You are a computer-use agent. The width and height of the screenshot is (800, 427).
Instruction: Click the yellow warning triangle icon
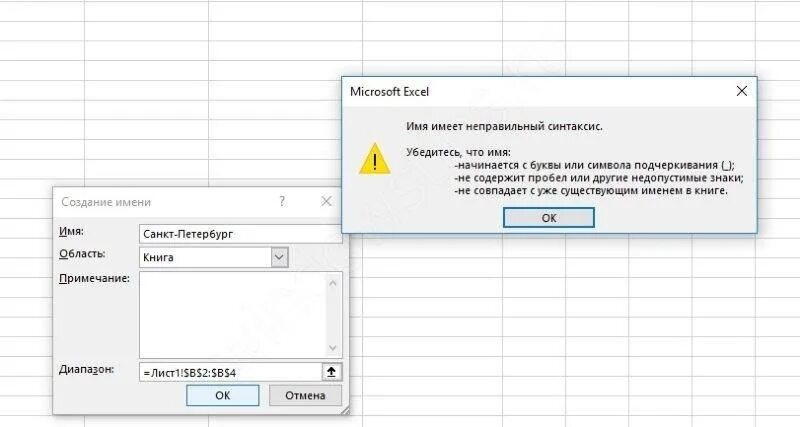[x=374, y=159]
